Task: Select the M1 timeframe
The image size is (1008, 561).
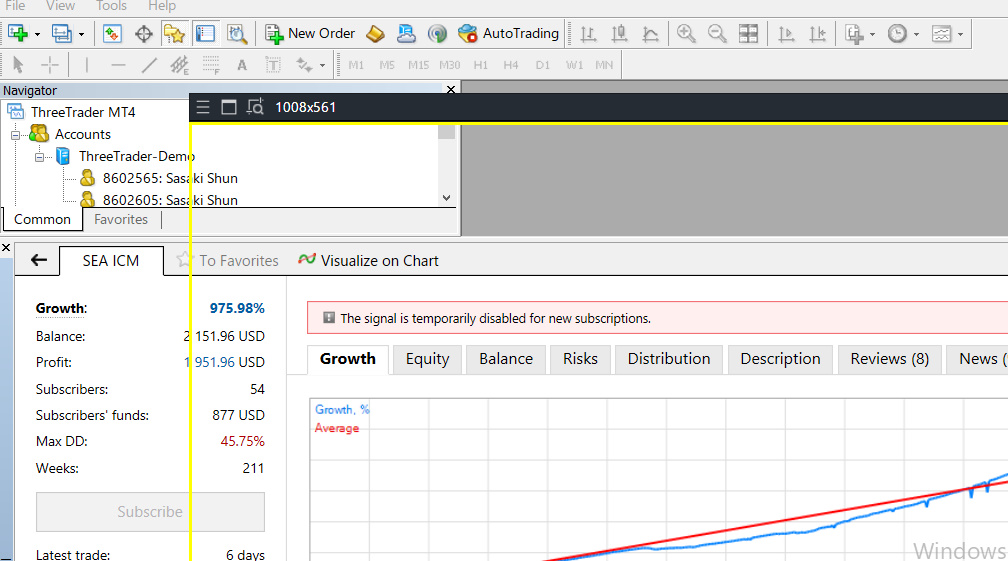Action: pyautogui.click(x=356, y=64)
